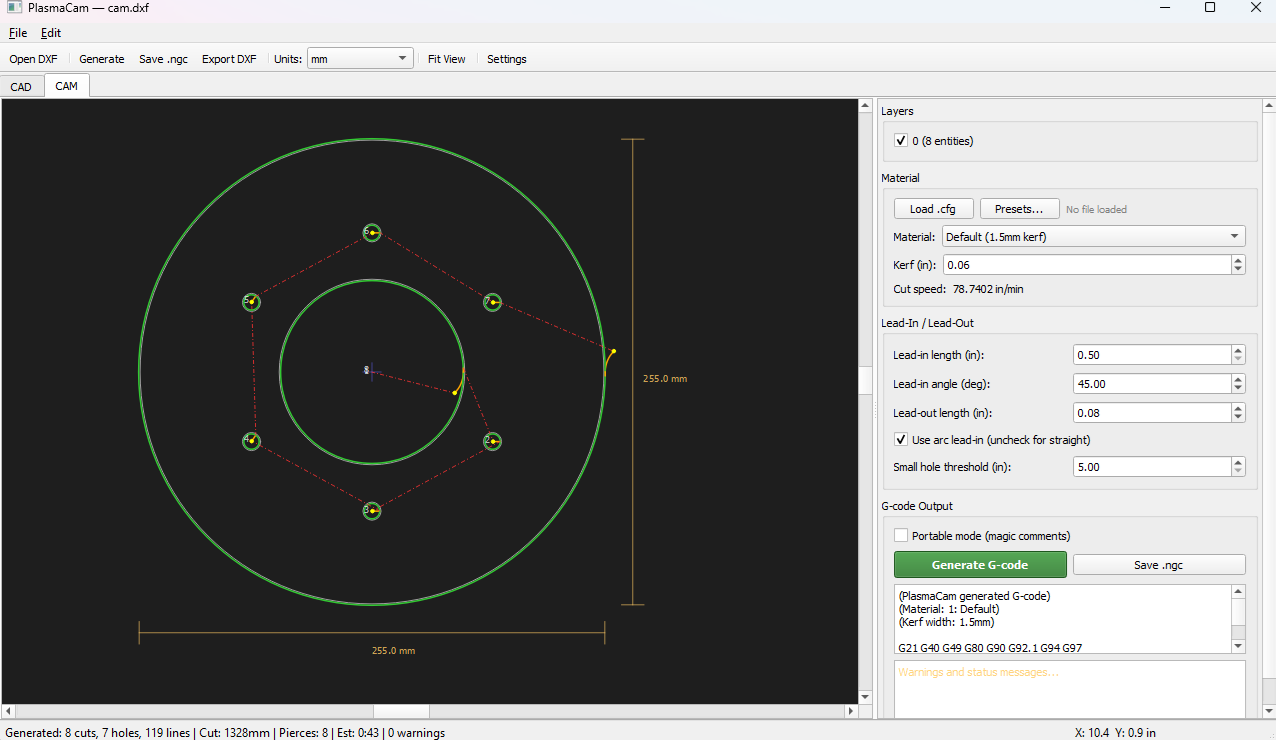Open the File menu
The width and height of the screenshot is (1276, 740).
coord(18,33)
